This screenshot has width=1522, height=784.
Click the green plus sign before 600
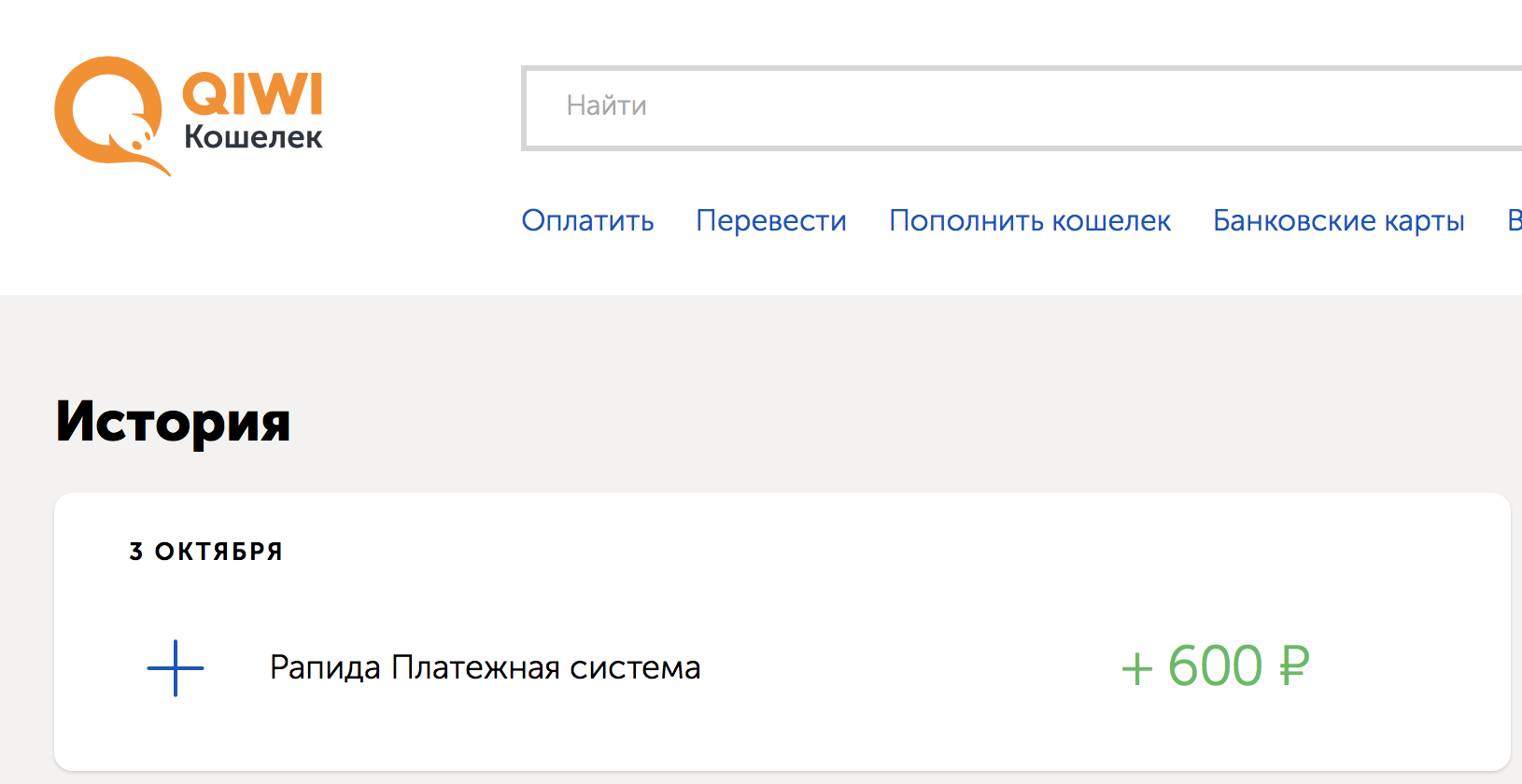(x=1136, y=668)
